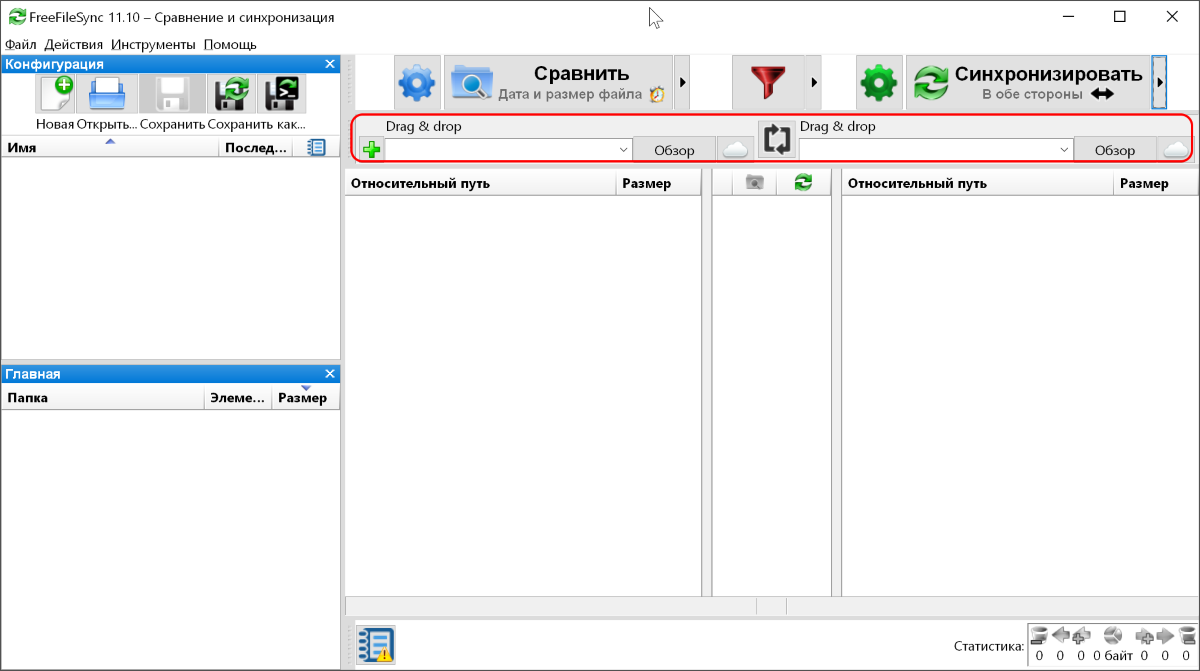Click the Синхронизировать button
Viewport: 1200px width, 671px height.
point(1028,82)
